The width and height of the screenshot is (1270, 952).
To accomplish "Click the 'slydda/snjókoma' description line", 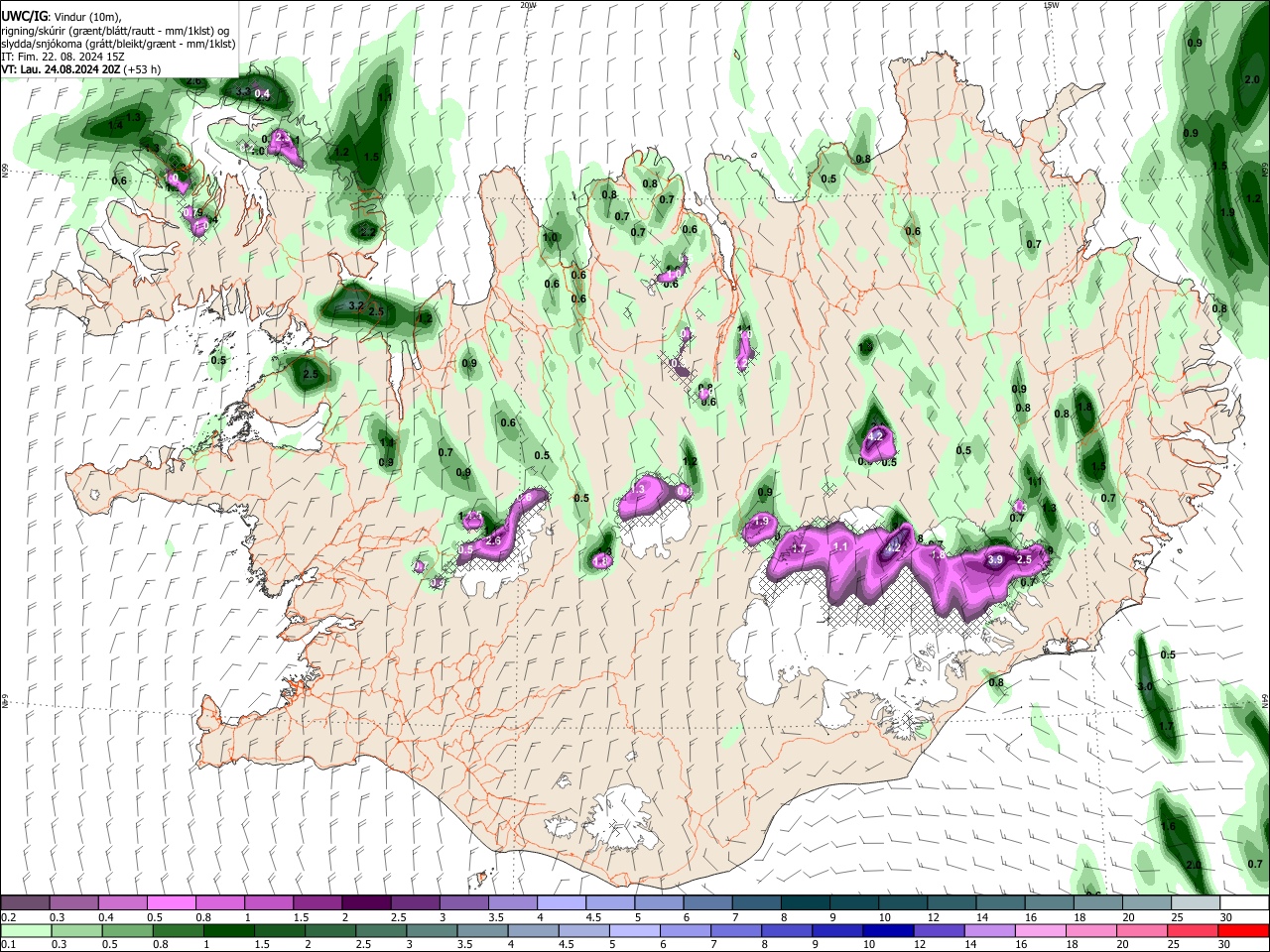I will pyautogui.click(x=118, y=45).
